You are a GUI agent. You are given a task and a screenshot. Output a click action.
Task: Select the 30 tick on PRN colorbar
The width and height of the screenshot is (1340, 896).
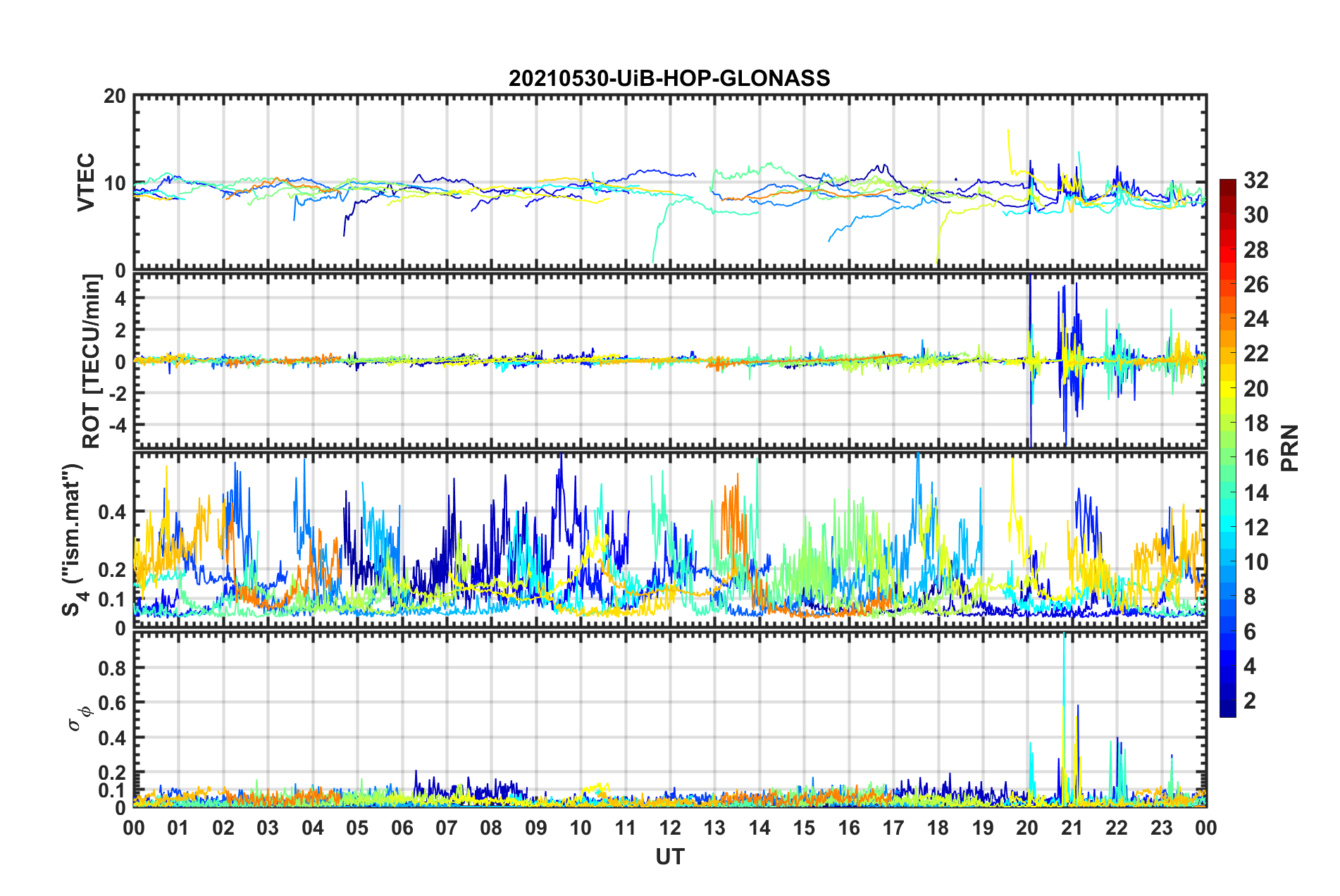point(1255,215)
